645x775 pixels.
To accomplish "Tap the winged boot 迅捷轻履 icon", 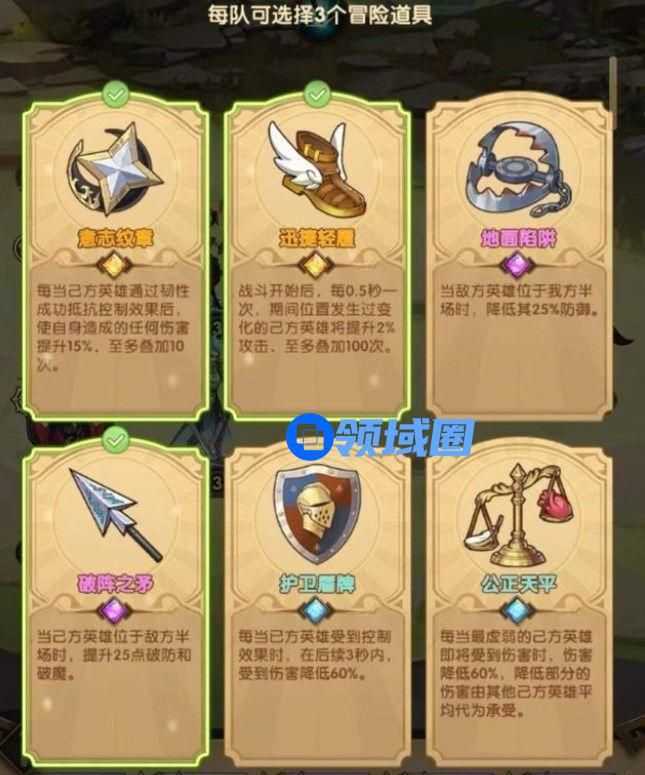I will pos(314,168).
